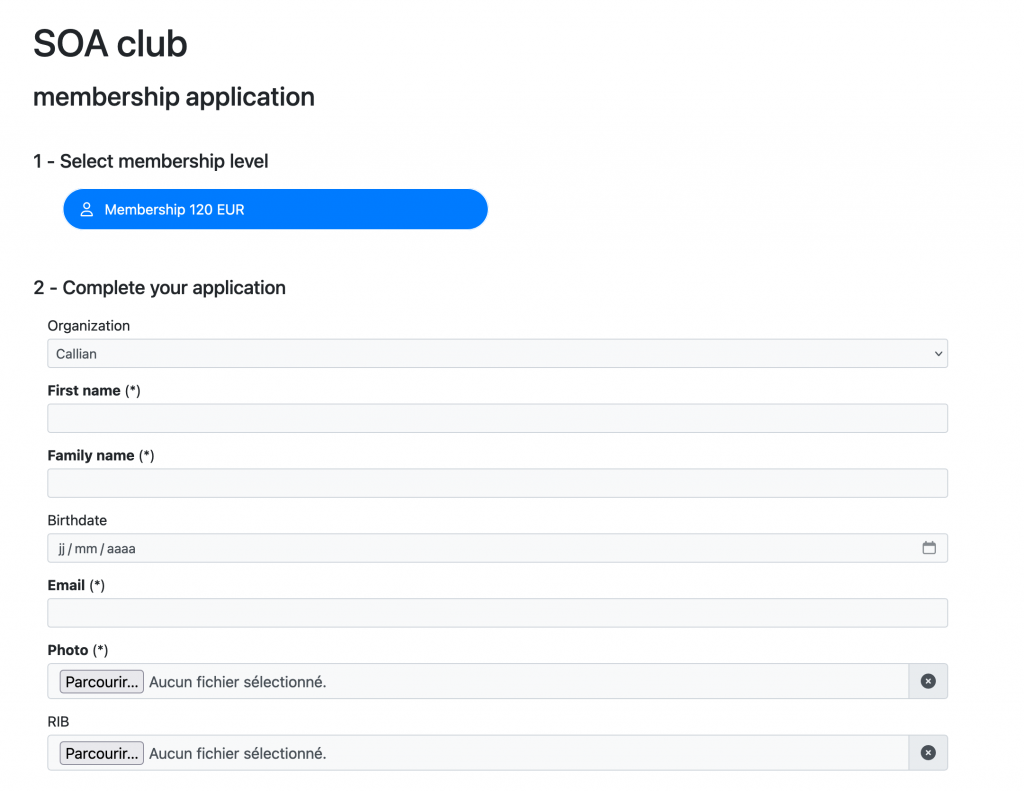This screenshot has height=791, width=1024.
Task: Click the Birthdate label
Action: [x=77, y=521]
